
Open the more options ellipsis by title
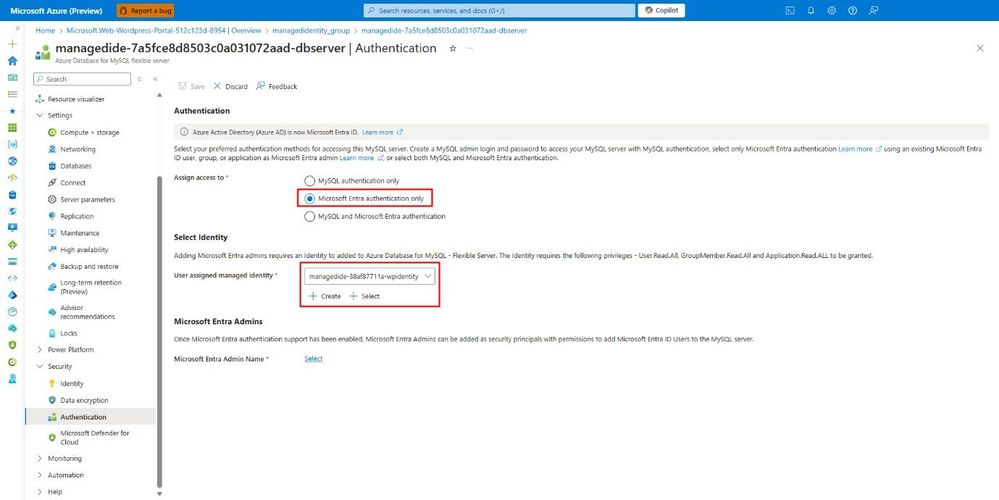470,48
